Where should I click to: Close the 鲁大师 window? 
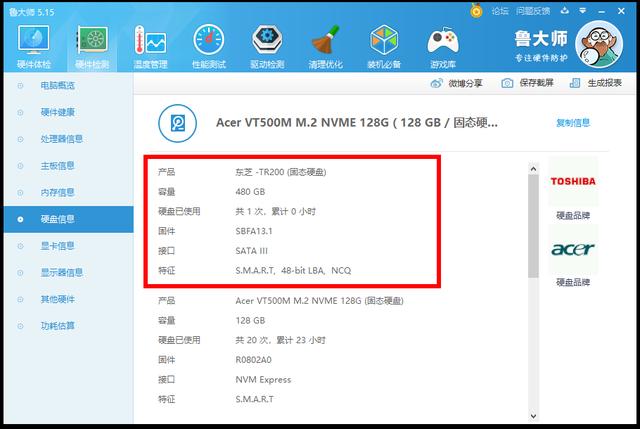(x=621, y=11)
